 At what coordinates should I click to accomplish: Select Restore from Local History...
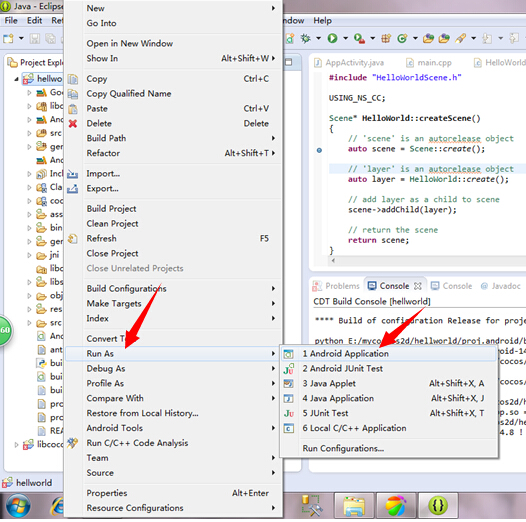click(x=172, y=414)
